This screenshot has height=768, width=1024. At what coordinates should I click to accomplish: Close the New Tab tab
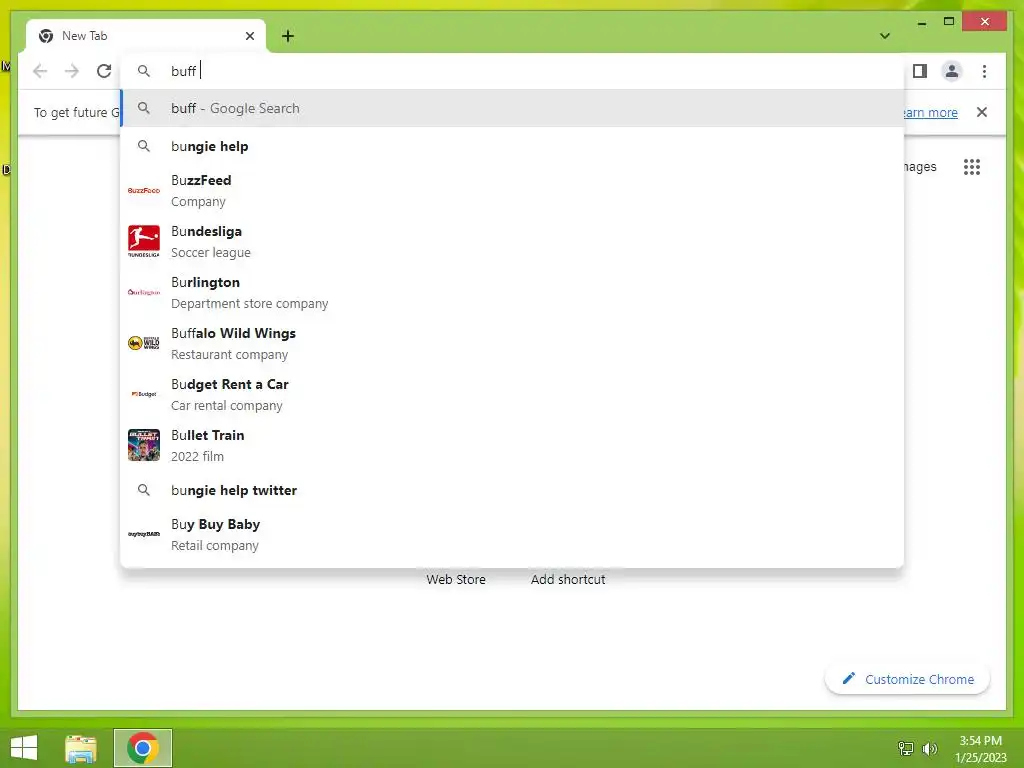(249, 36)
